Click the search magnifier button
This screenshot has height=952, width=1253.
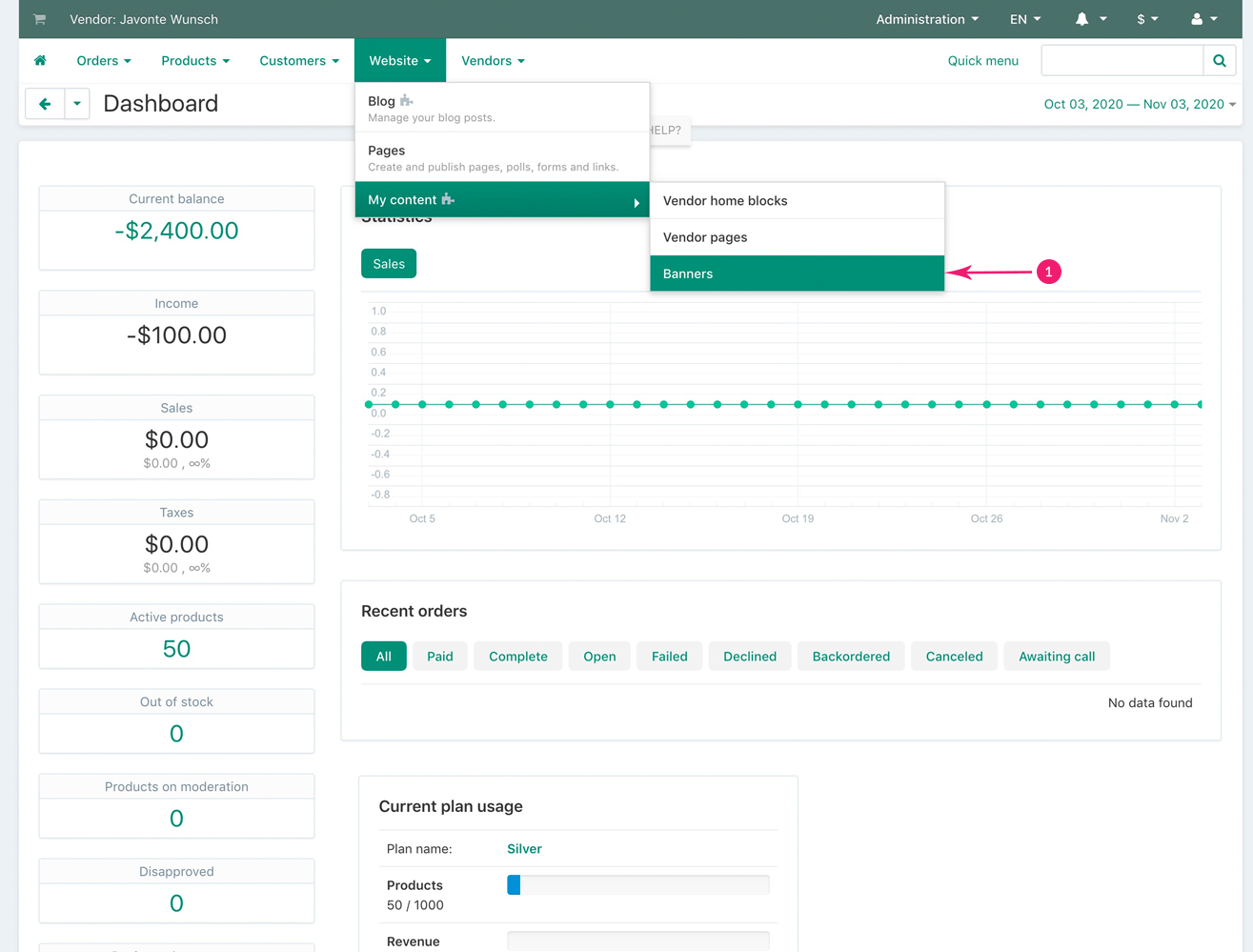click(1219, 60)
